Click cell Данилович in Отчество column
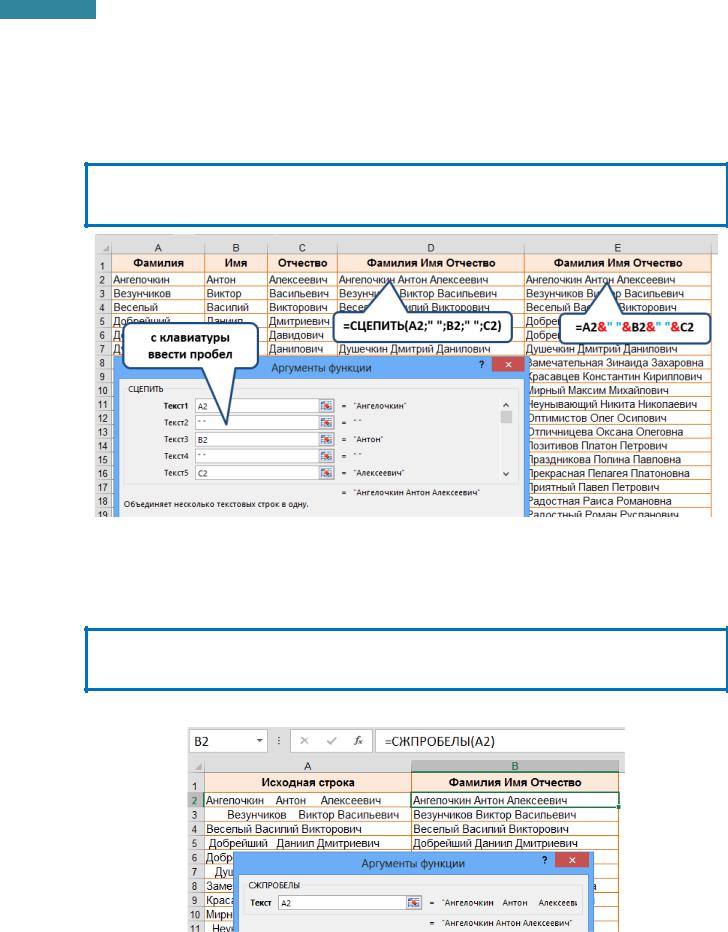Viewport: 728px width, 932px height. (302, 349)
